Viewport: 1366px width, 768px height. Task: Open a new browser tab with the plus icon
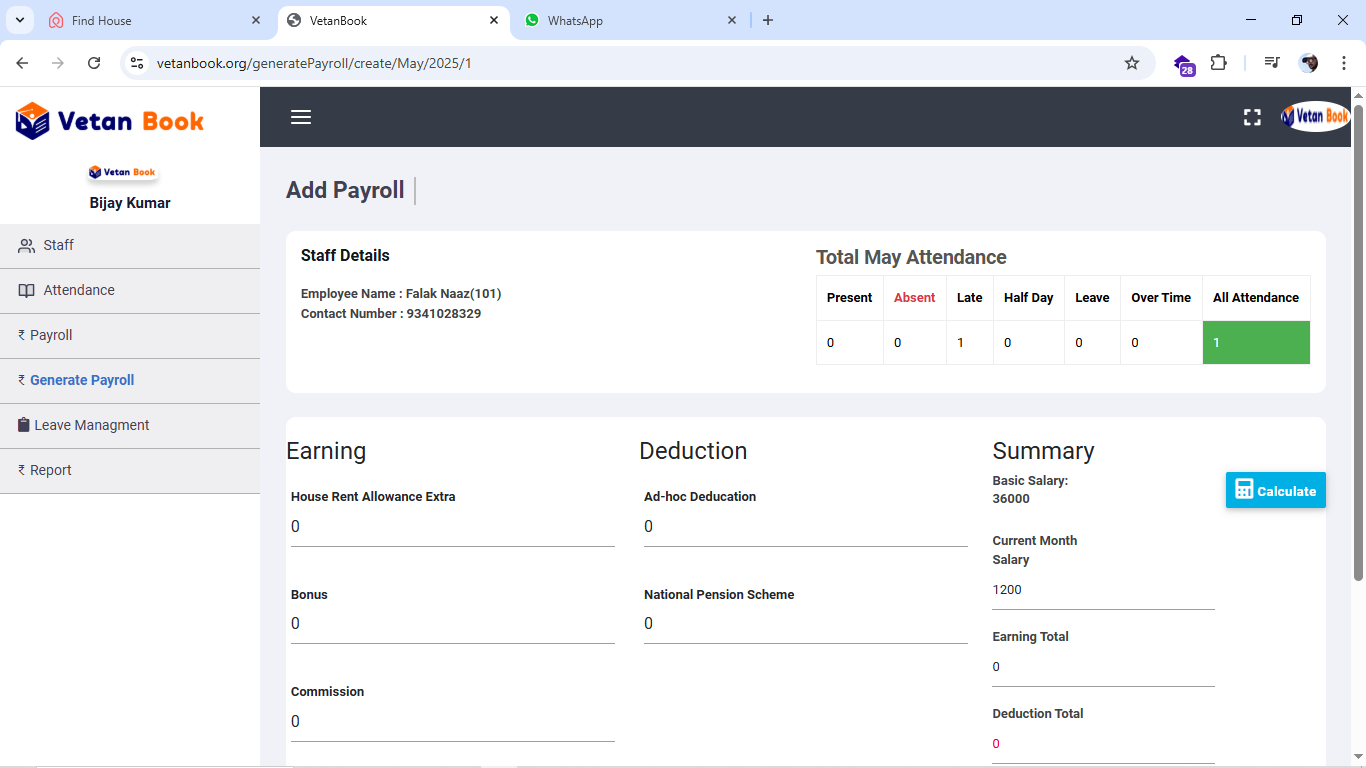(768, 20)
